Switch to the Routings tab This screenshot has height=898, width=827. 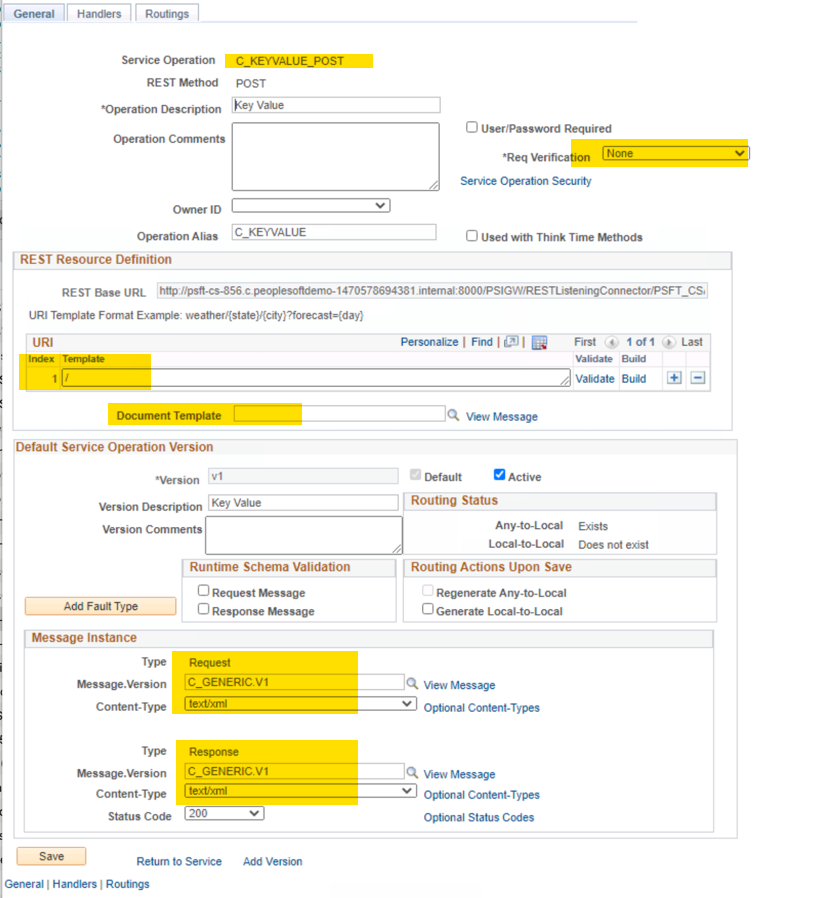pyautogui.click(x=166, y=13)
